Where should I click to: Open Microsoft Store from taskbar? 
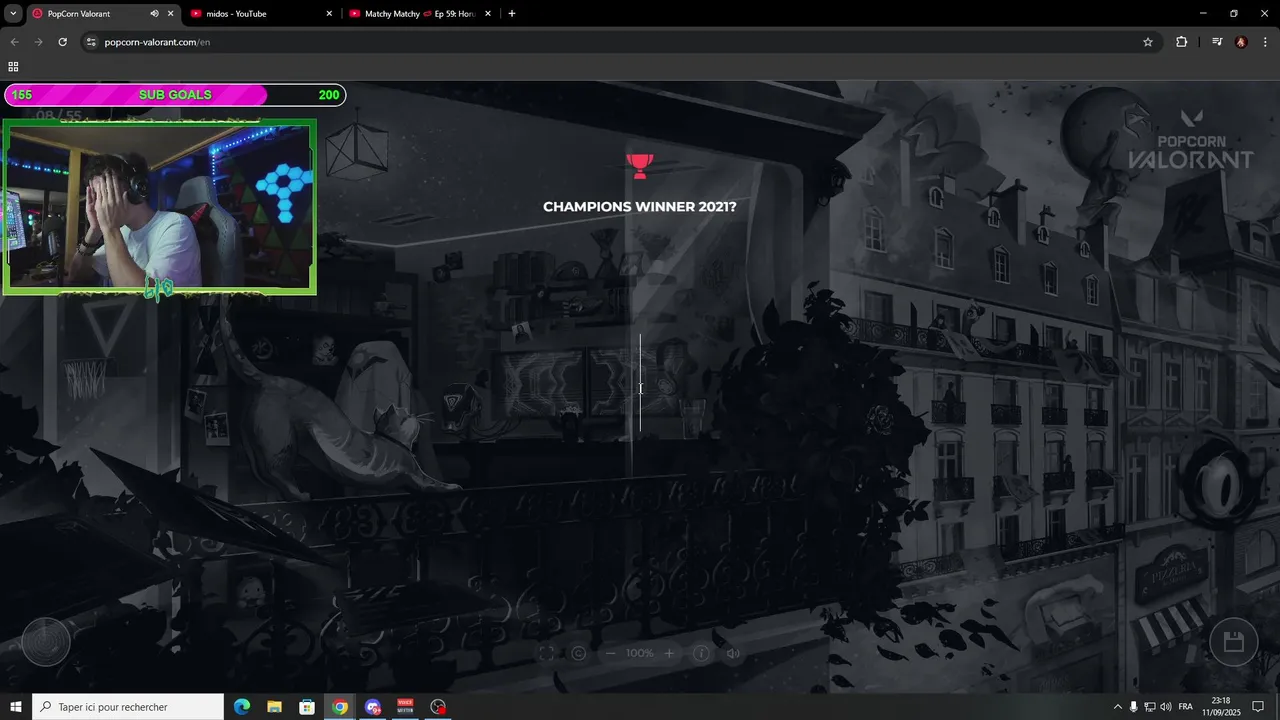point(307,707)
